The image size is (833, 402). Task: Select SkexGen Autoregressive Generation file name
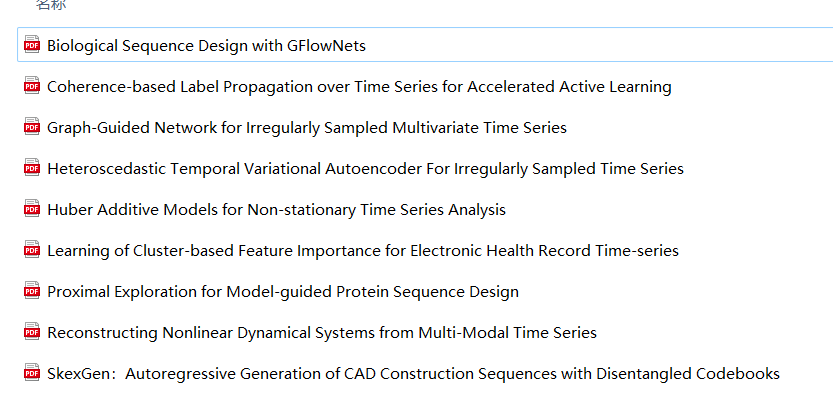[413, 373]
